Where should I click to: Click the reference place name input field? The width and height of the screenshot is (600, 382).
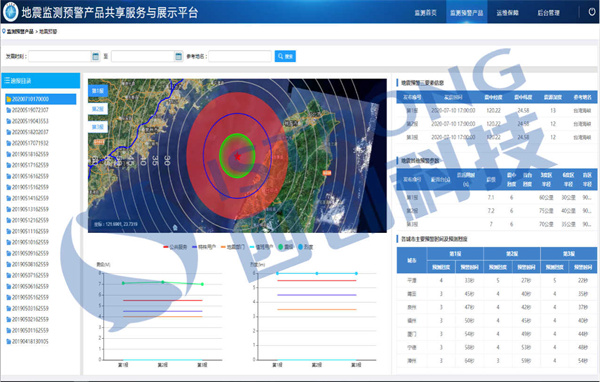240,56
